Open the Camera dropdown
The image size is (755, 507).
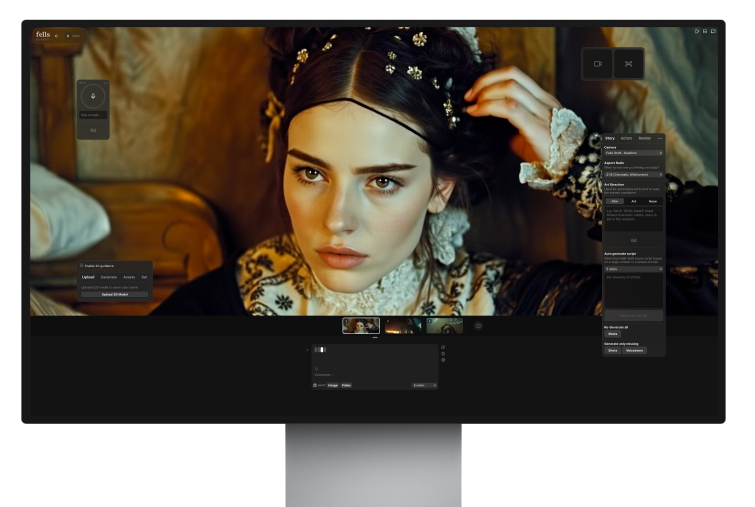633,153
